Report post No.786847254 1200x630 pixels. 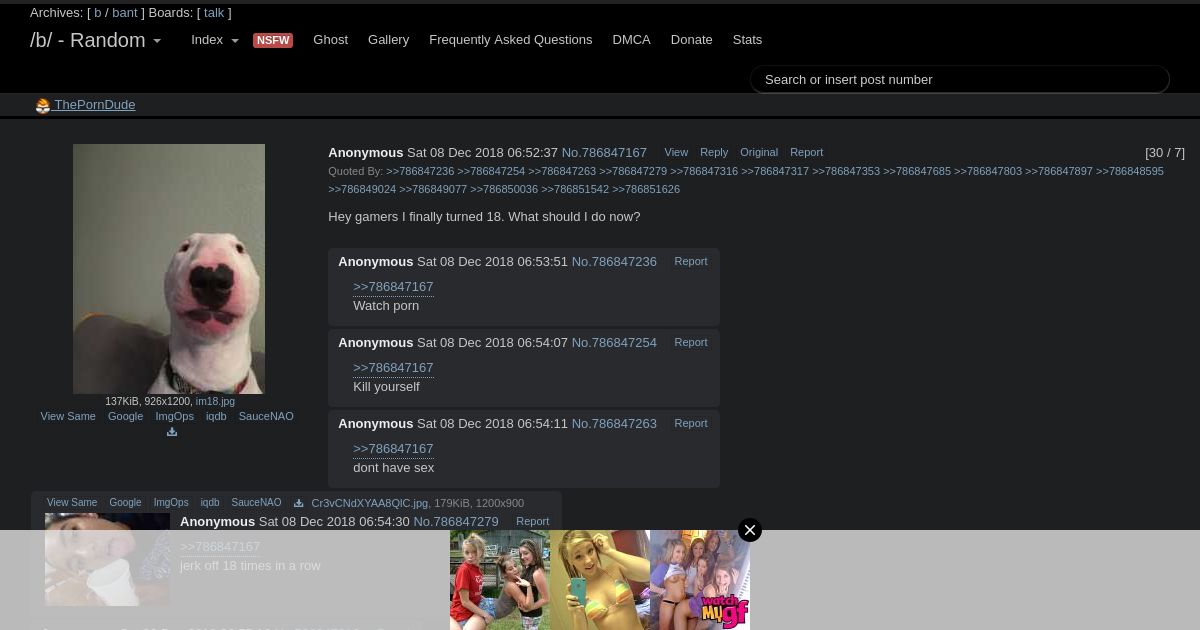pyautogui.click(x=690, y=342)
